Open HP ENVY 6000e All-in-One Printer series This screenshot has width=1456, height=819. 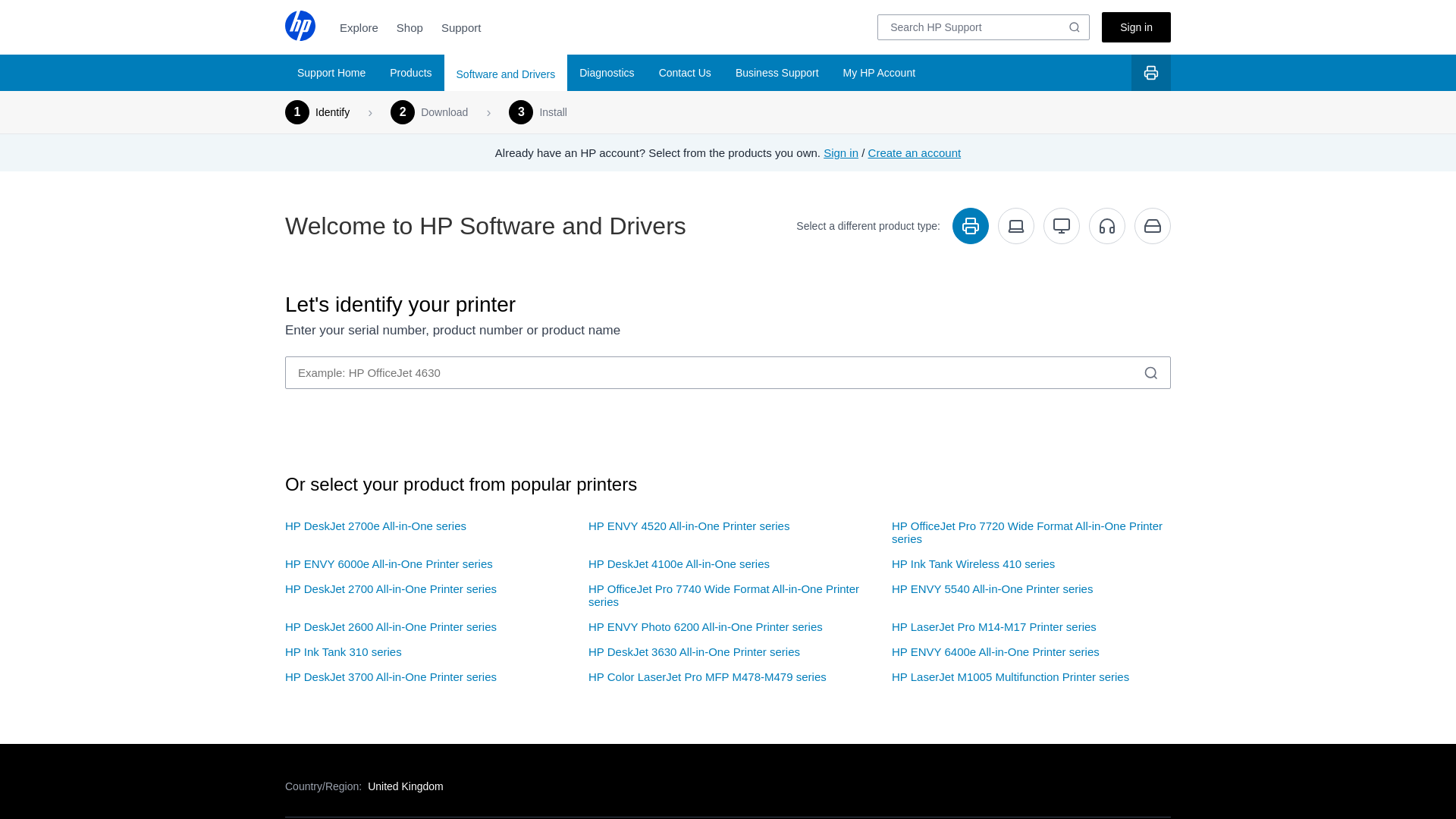tap(389, 564)
